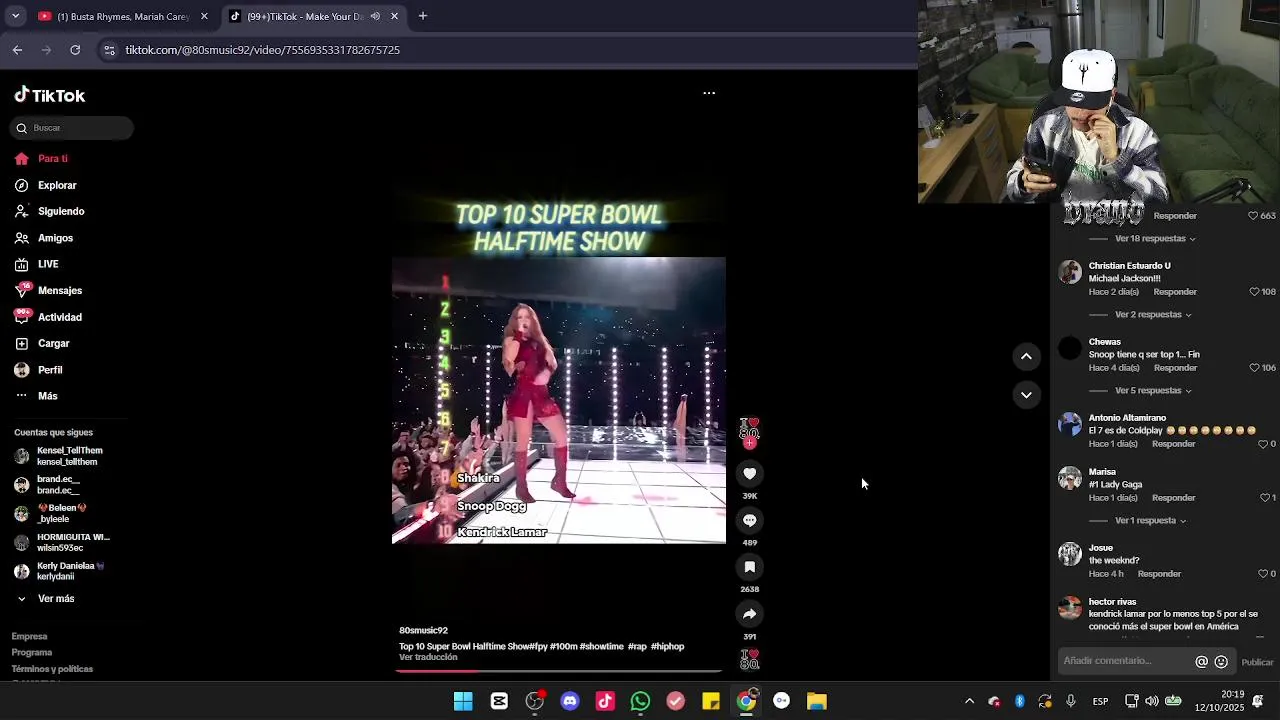
Task: Like Josue's the weeknd comment
Action: tap(1263, 574)
